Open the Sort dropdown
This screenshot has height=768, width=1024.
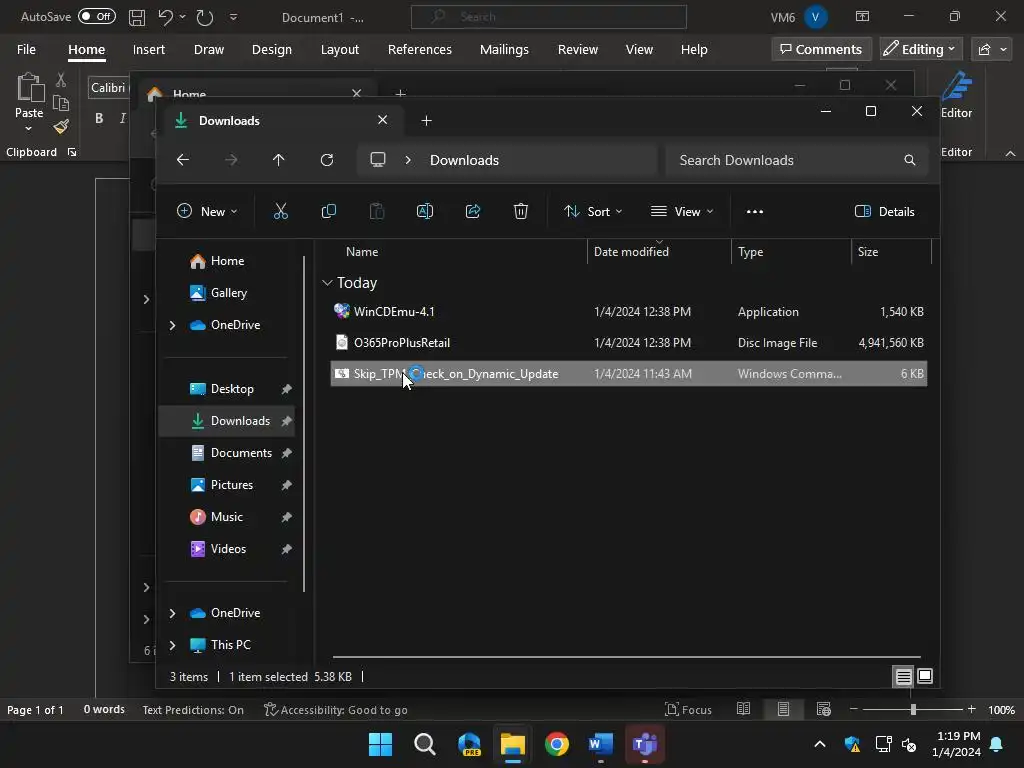point(593,212)
